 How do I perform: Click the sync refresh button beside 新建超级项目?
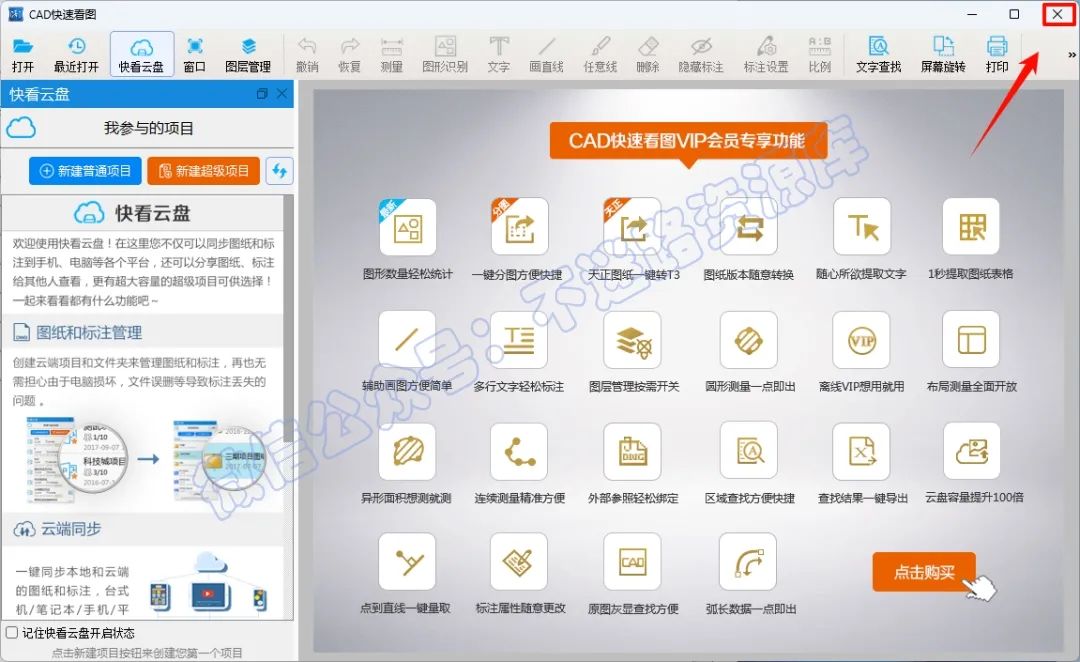coord(280,171)
